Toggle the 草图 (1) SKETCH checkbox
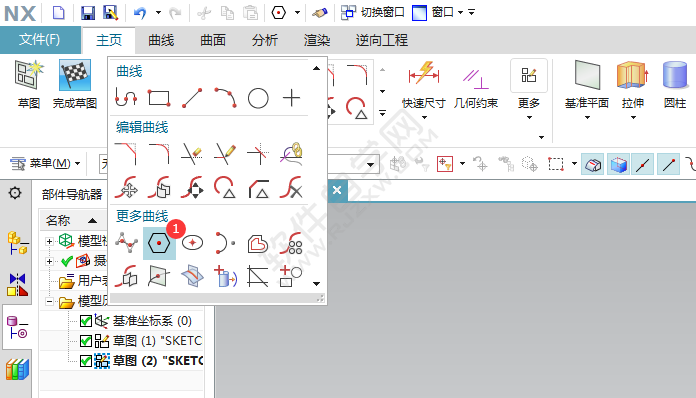The width and height of the screenshot is (696, 398). (86, 341)
